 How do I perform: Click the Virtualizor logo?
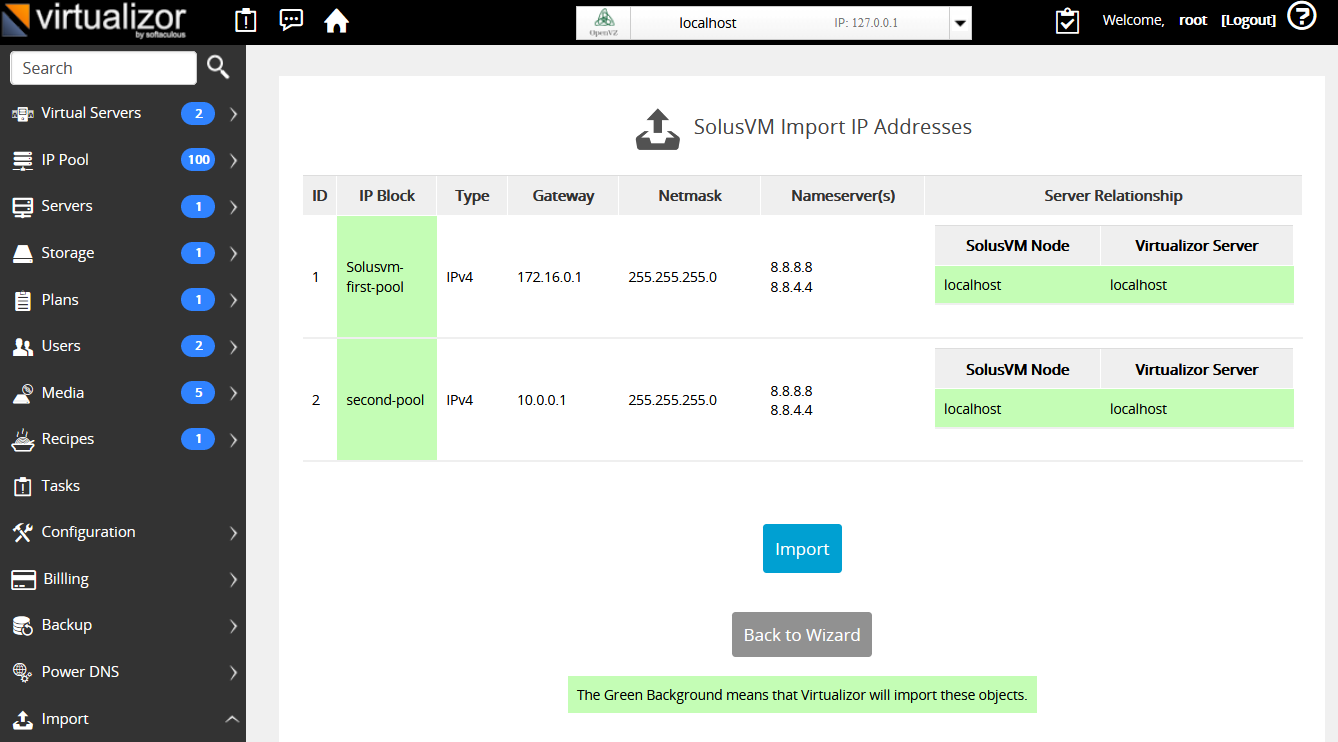click(95, 21)
